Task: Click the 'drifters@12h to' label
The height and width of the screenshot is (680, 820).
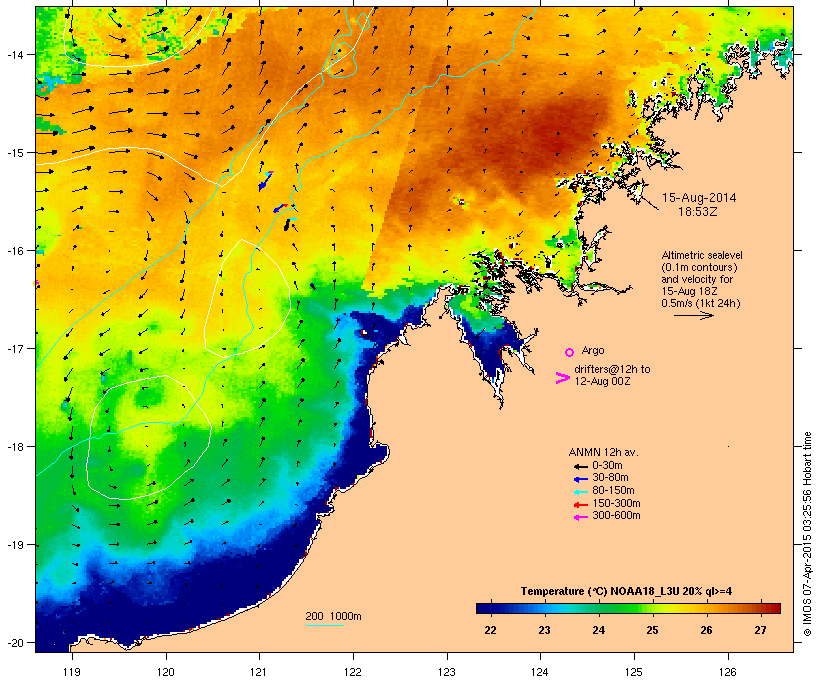Action: 612,369
